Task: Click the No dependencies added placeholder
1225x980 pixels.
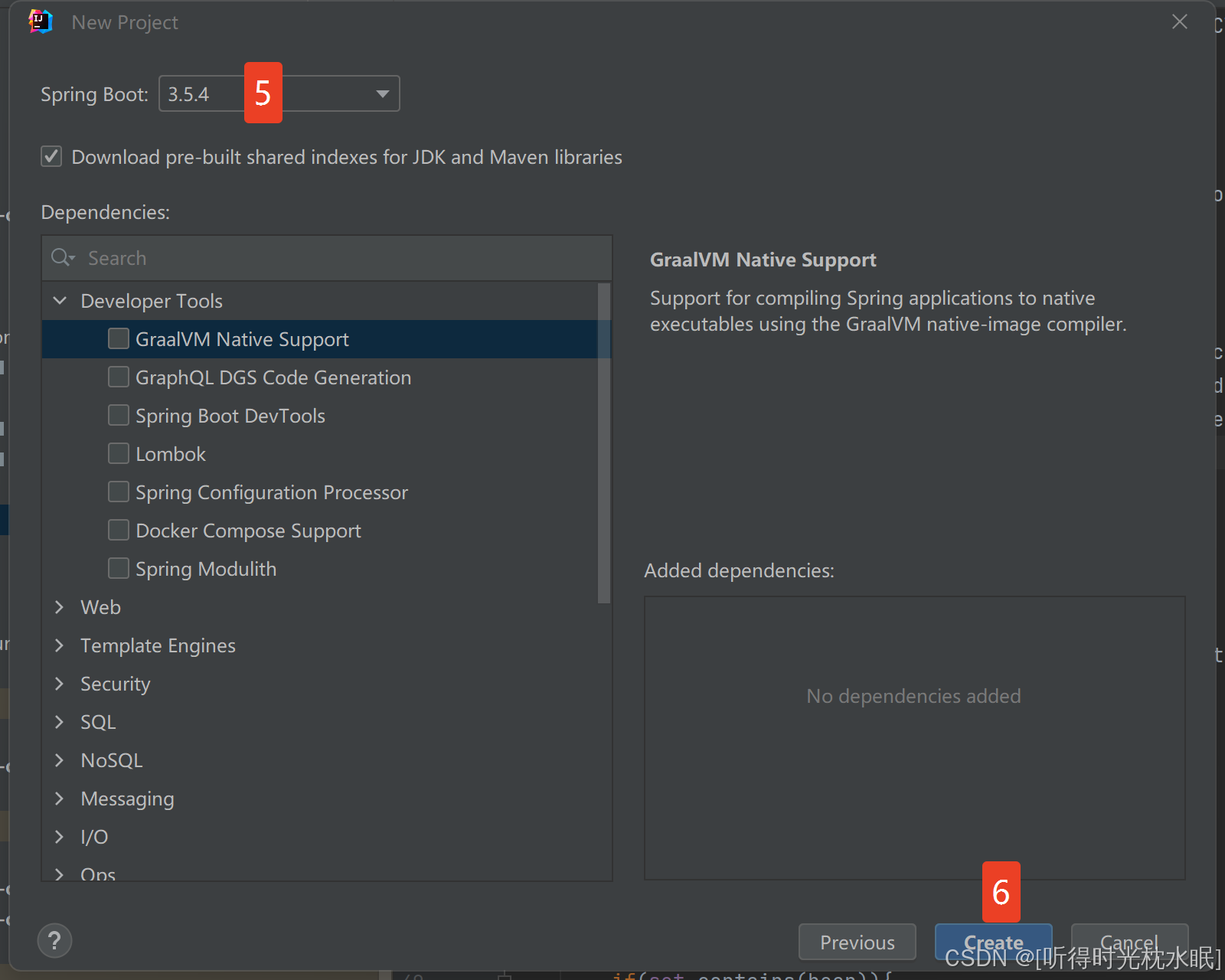Action: (x=913, y=696)
